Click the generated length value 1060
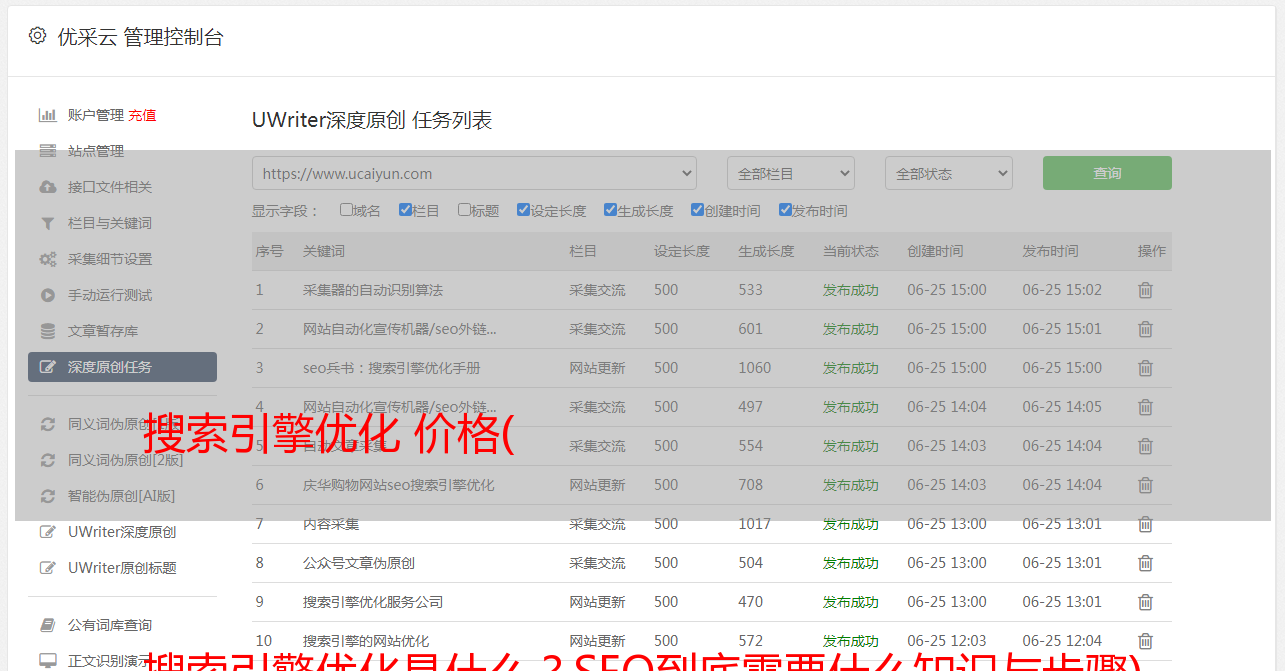 point(755,368)
